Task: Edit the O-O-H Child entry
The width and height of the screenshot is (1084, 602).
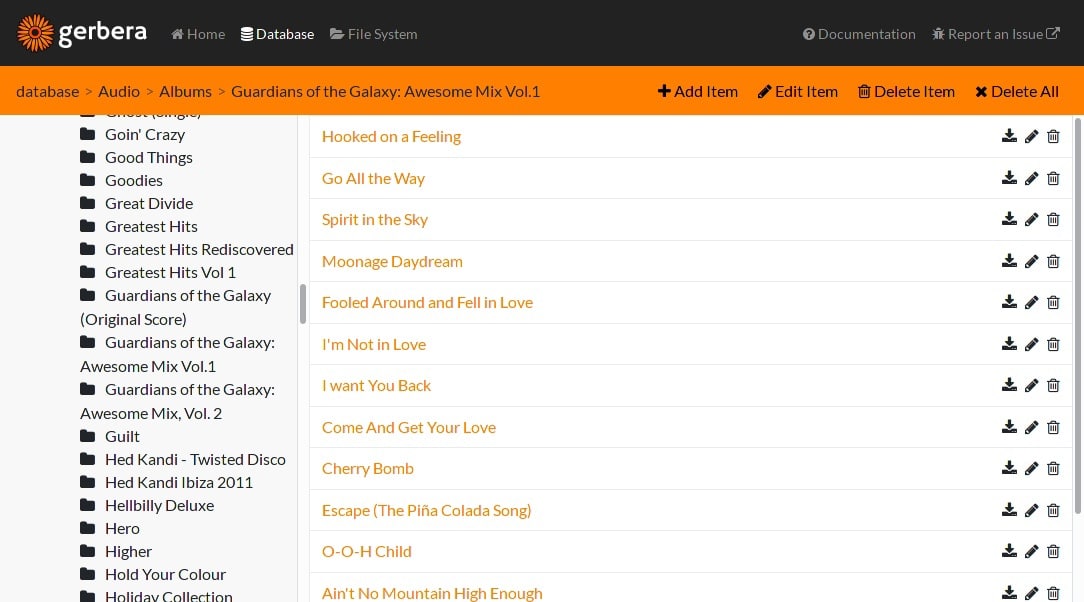Action: click(x=1031, y=551)
